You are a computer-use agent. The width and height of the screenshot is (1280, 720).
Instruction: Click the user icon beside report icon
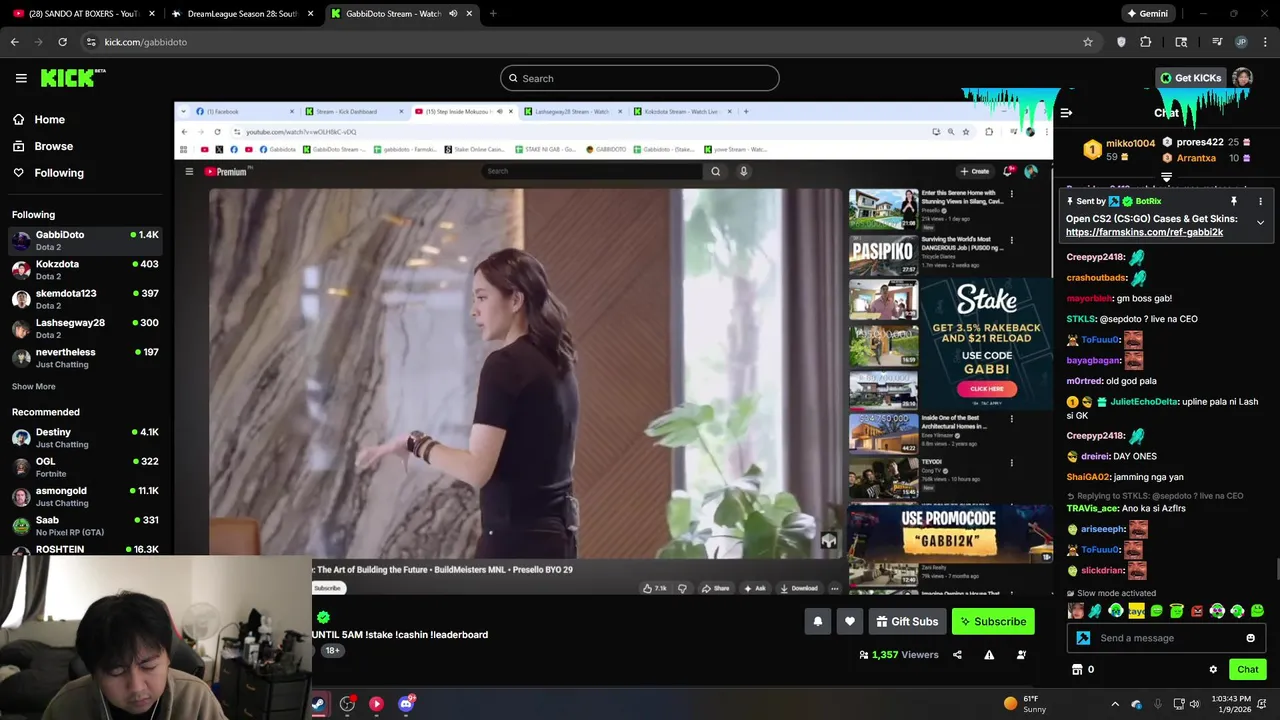coord(1021,655)
